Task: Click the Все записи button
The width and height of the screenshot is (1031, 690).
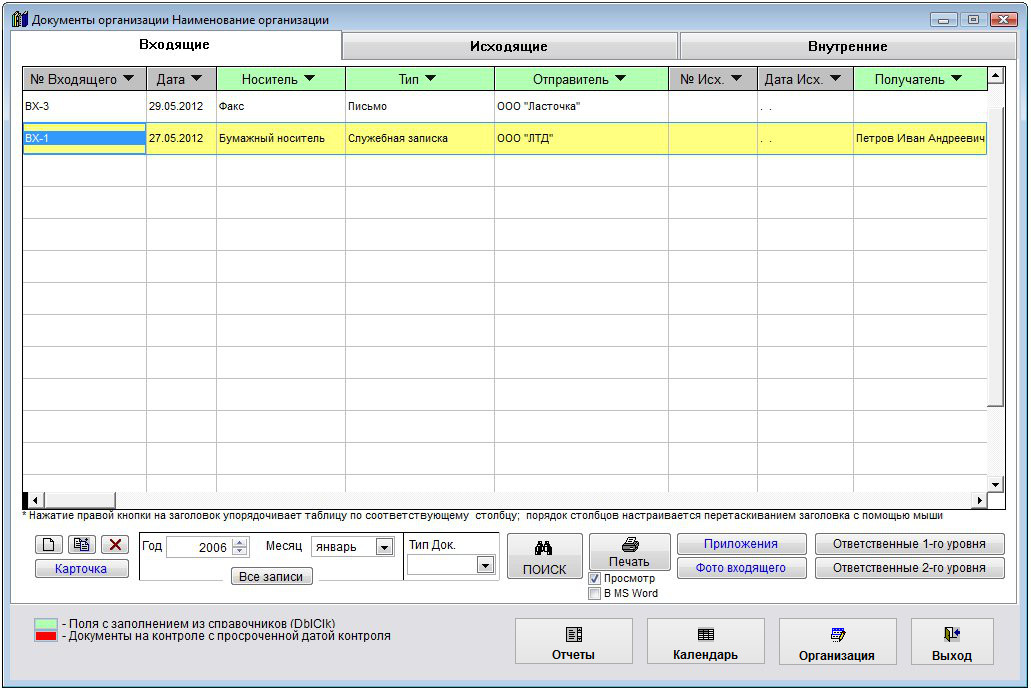Action: 271,576
